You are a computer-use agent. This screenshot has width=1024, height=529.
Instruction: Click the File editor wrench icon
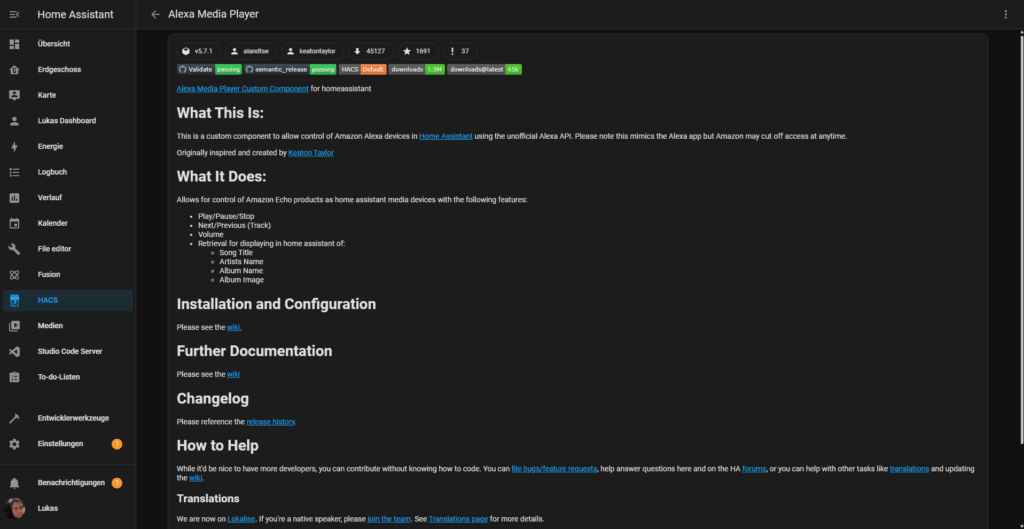(x=14, y=249)
